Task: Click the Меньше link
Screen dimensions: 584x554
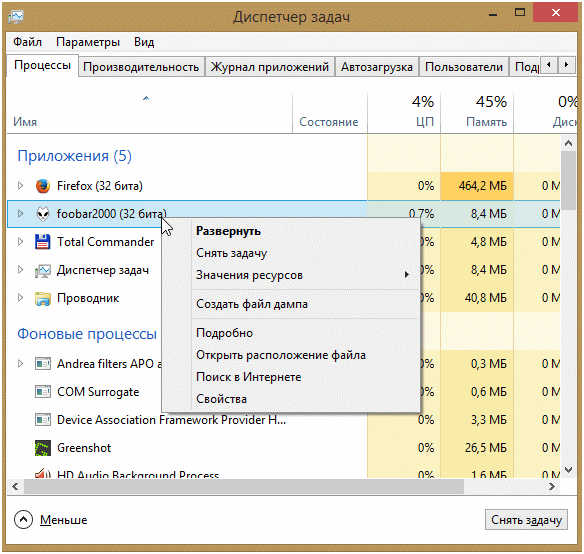Action: (x=64, y=519)
